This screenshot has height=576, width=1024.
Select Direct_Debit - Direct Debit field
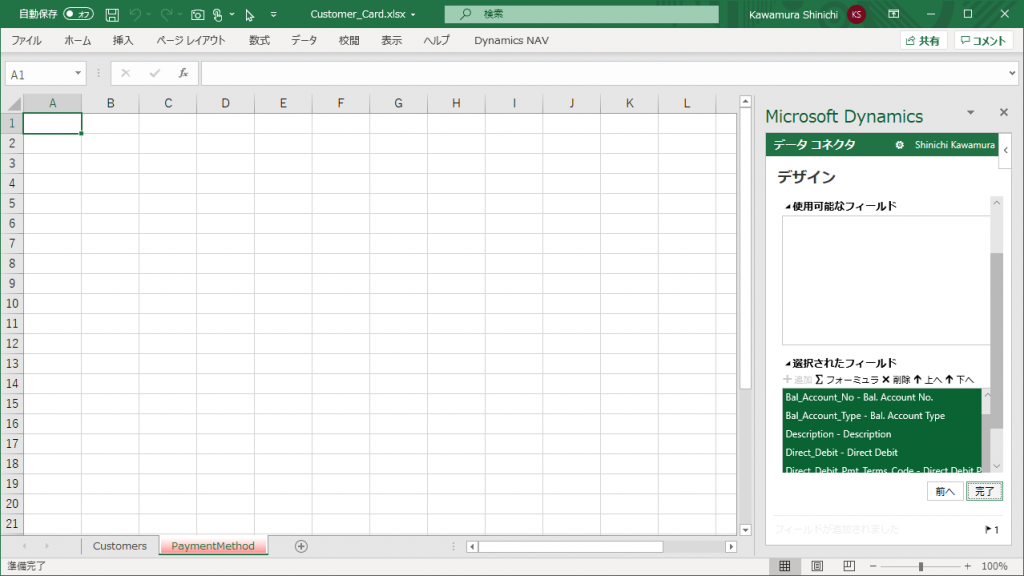(x=882, y=452)
